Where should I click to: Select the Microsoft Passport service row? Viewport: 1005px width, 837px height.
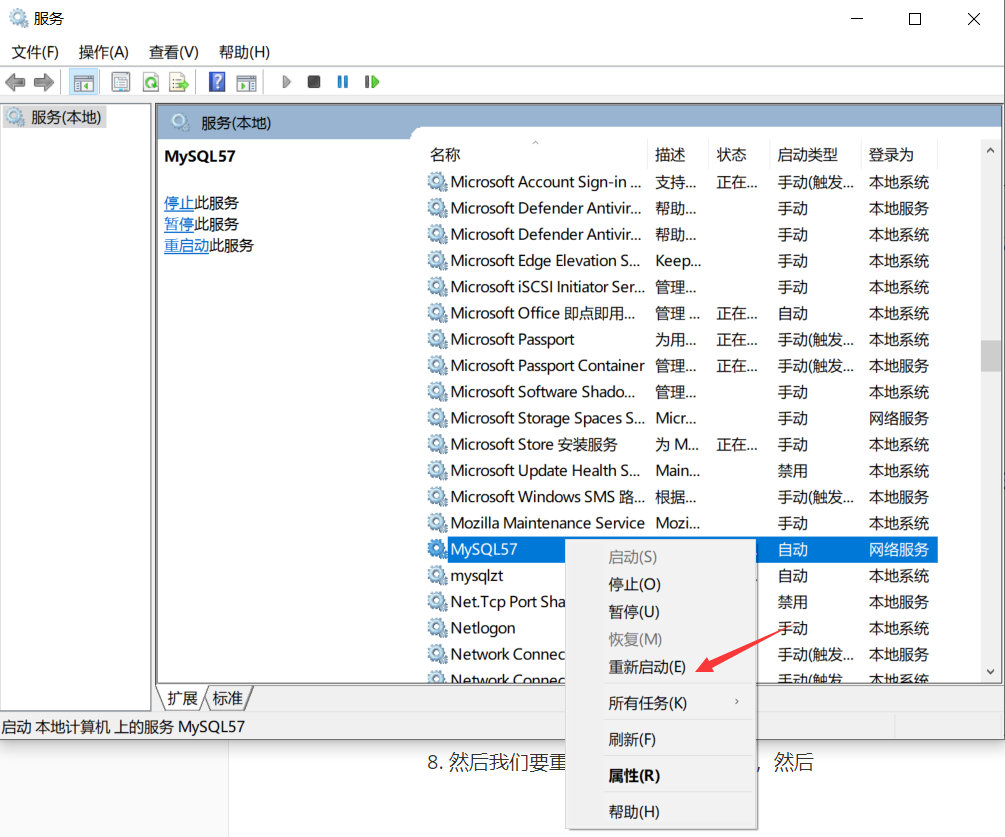tap(681, 340)
